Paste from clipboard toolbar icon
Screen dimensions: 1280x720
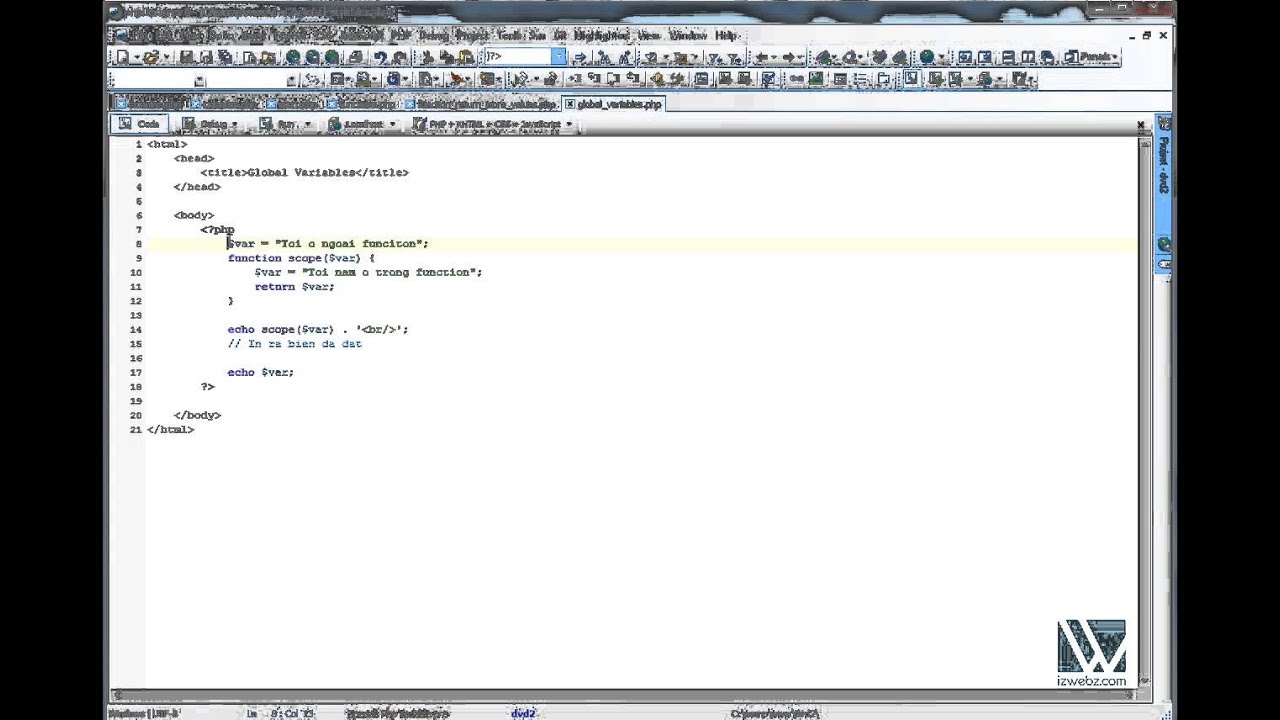click(466, 57)
